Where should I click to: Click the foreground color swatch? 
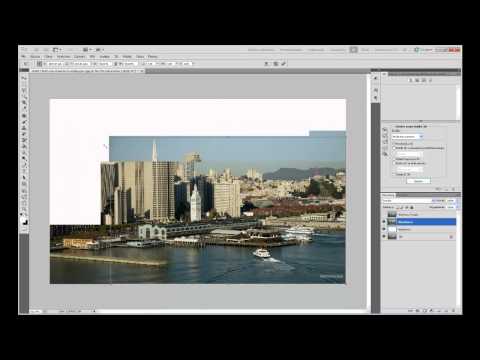pyautogui.click(x=23, y=220)
